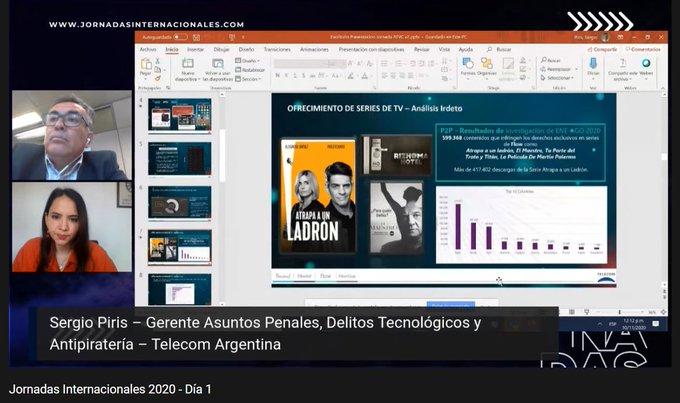This screenshot has width=680, height=403.
Task: Open the Presentación con diapositivas tab
Action: [x=371, y=49]
